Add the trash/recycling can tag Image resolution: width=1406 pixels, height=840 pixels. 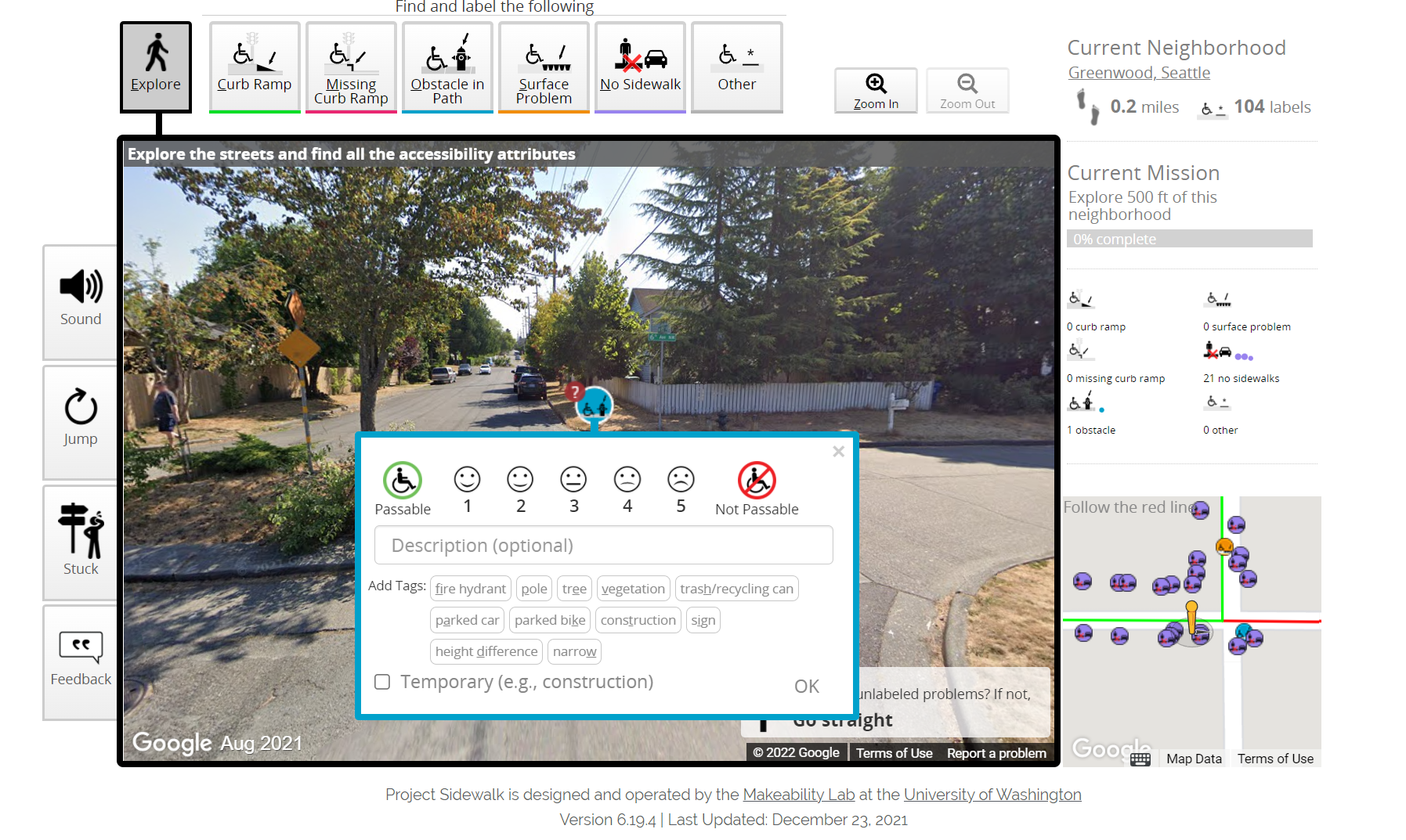pos(737,589)
